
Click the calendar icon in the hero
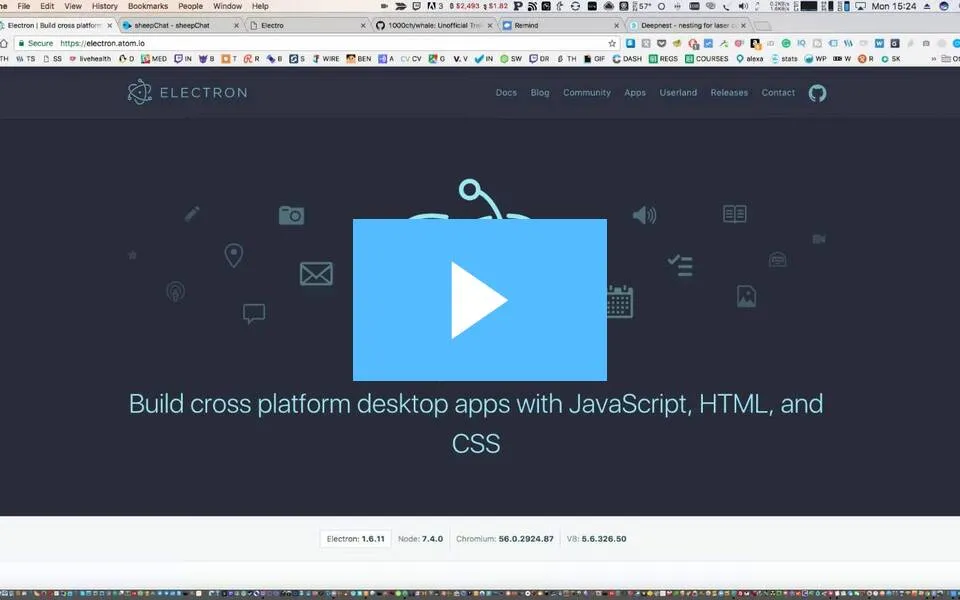coord(620,301)
